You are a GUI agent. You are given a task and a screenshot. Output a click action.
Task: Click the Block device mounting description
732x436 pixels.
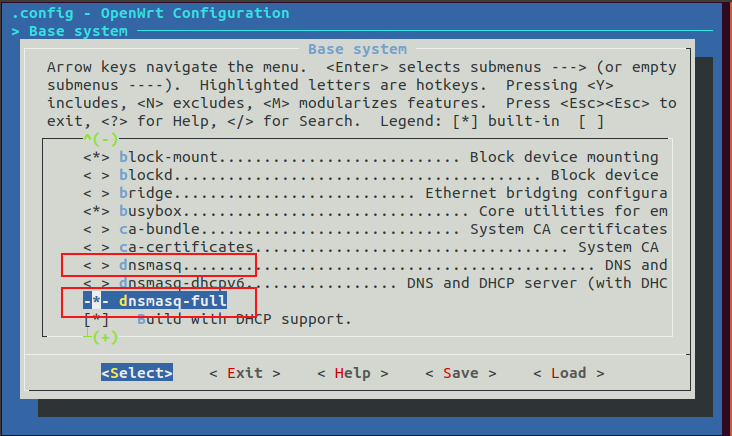coord(564,157)
